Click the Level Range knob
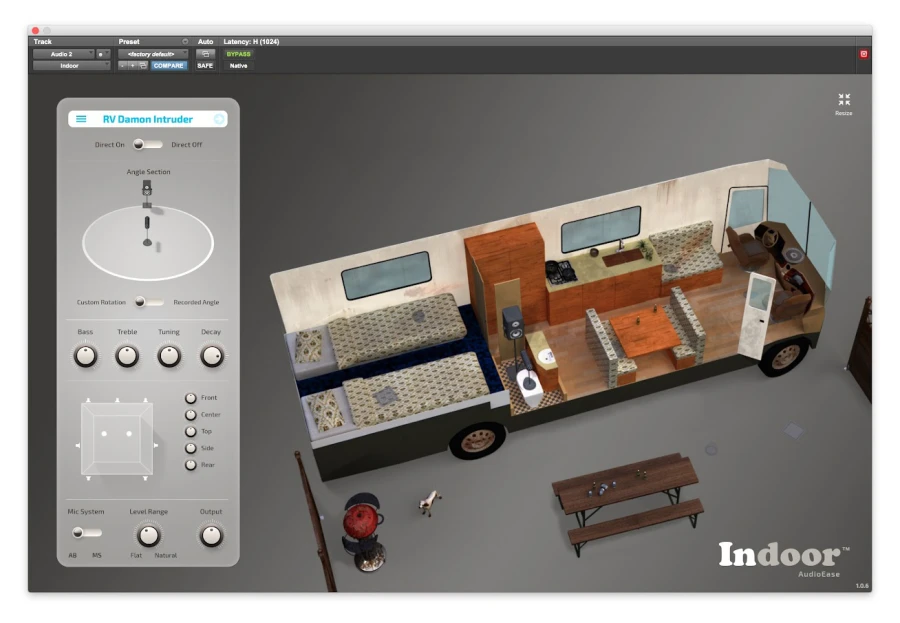 (149, 536)
